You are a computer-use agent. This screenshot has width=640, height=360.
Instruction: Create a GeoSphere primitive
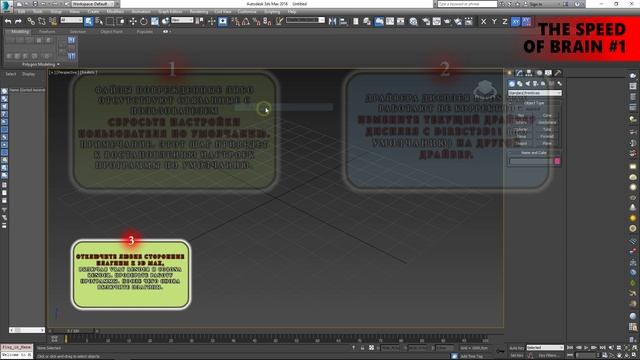[x=547, y=122]
